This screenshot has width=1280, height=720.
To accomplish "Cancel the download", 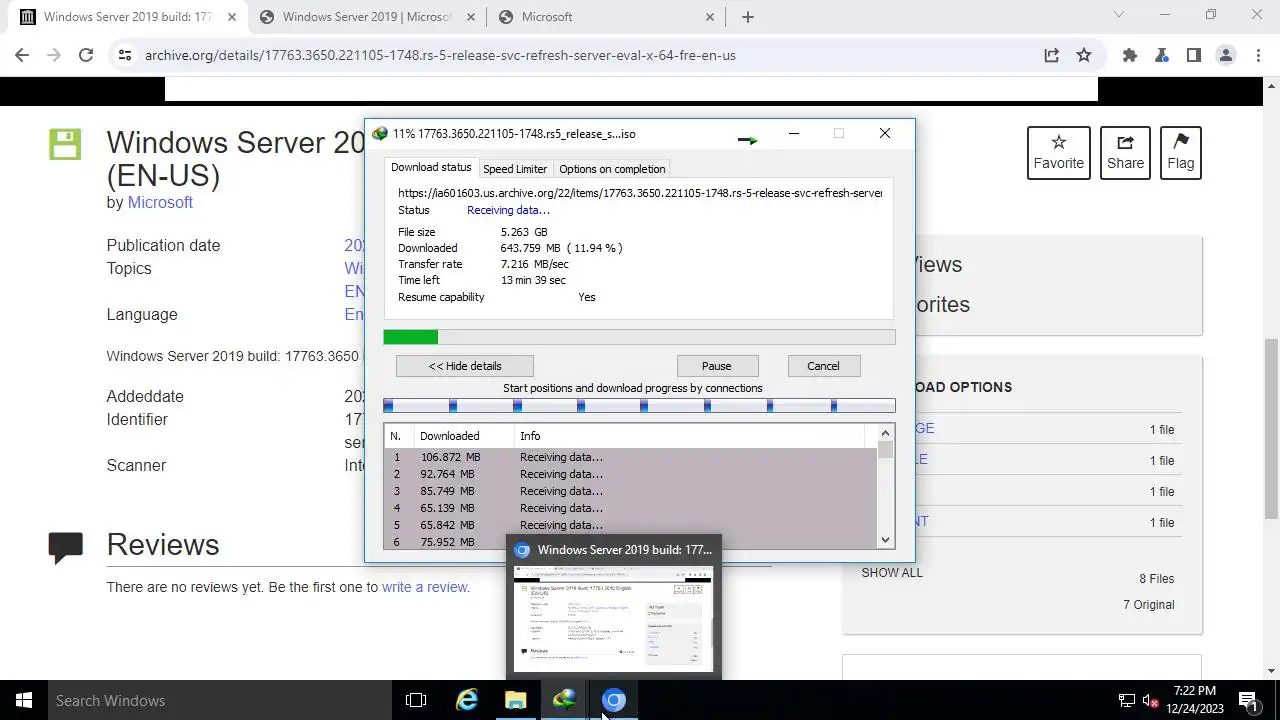I will (823, 366).
